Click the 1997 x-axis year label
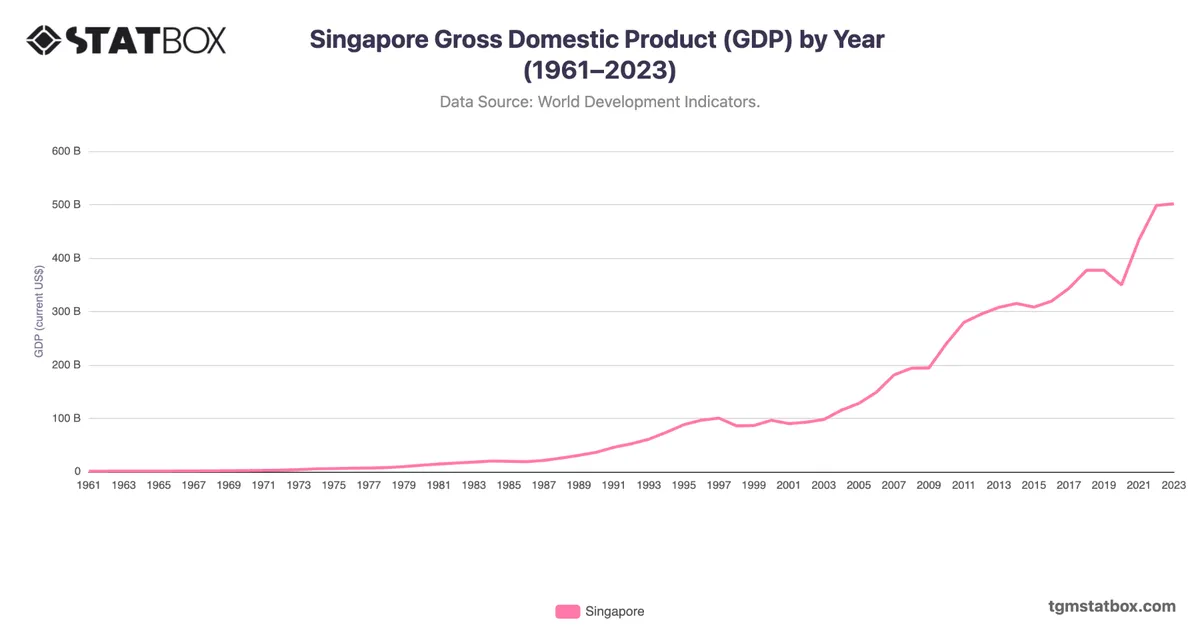Image resolution: width=1200 pixels, height=628 pixels. [719, 485]
